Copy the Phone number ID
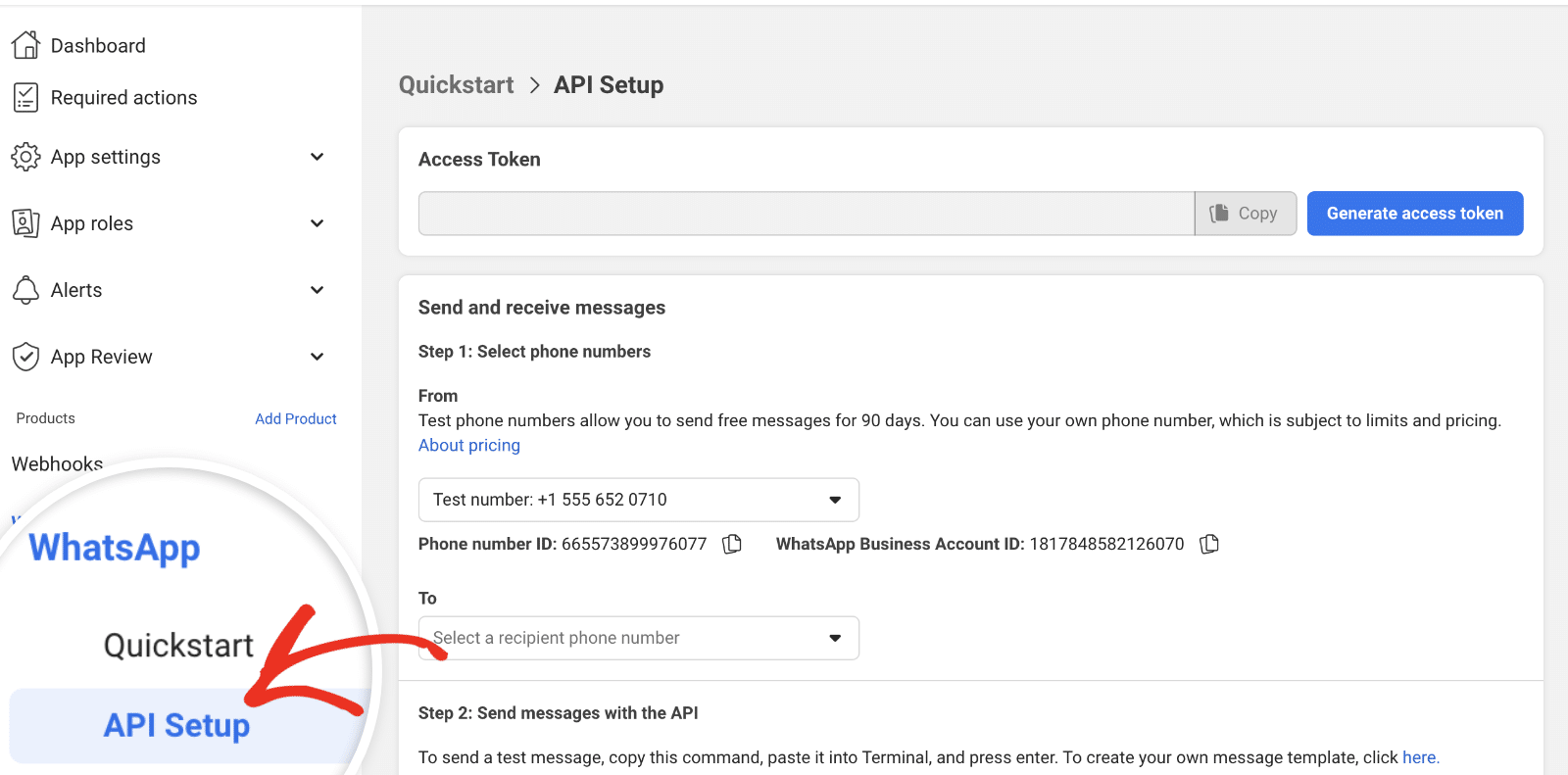 click(x=732, y=544)
